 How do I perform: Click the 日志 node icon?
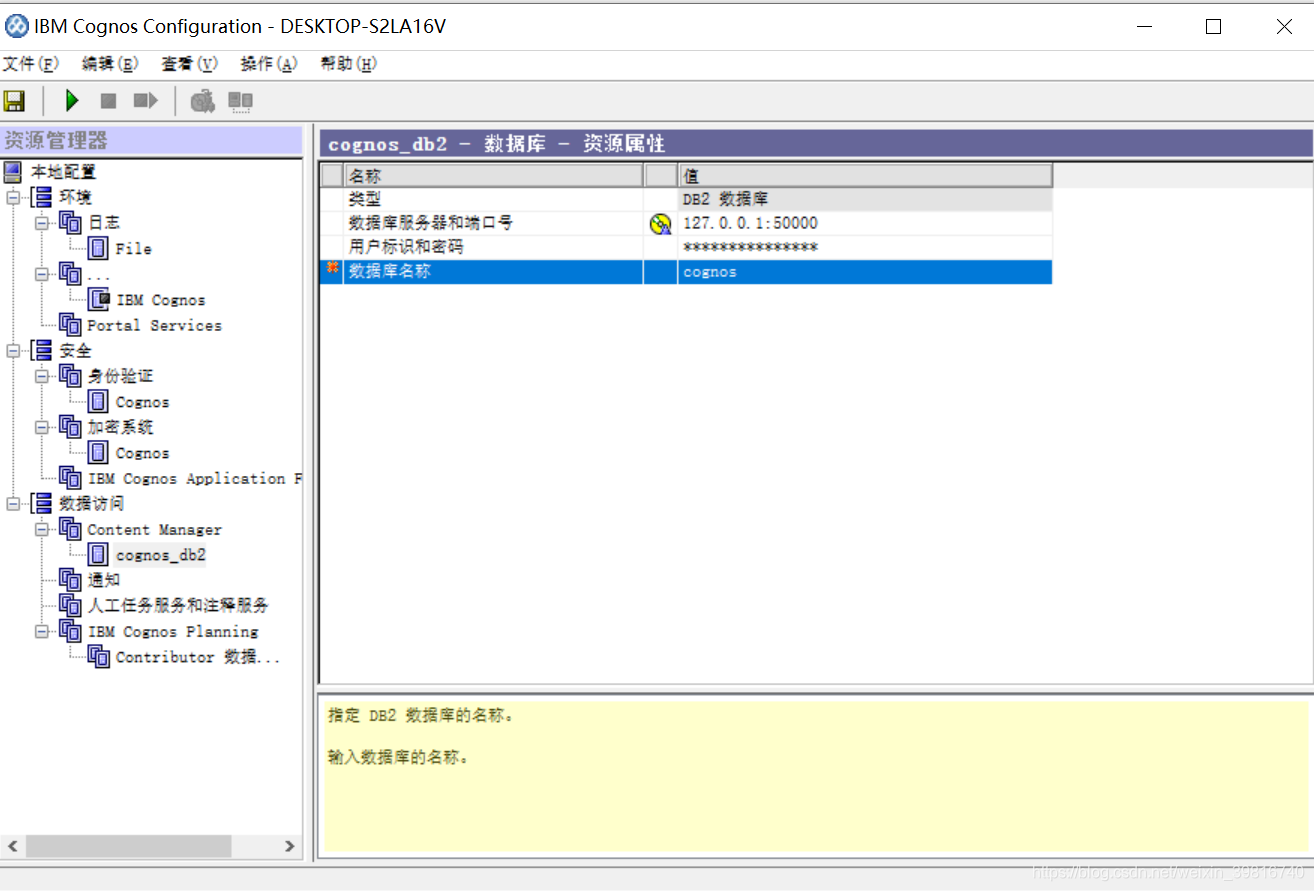(x=70, y=222)
